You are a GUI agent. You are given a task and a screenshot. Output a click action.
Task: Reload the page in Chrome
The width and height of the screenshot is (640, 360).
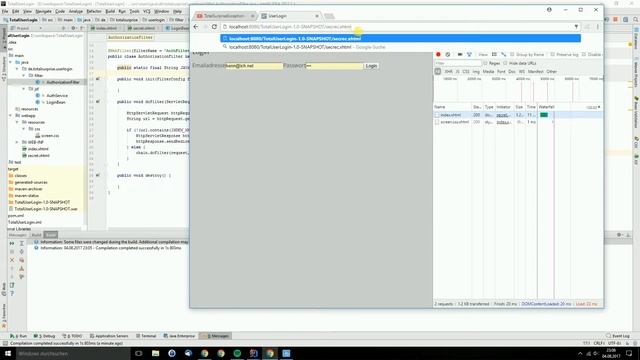(x=214, y=27)
